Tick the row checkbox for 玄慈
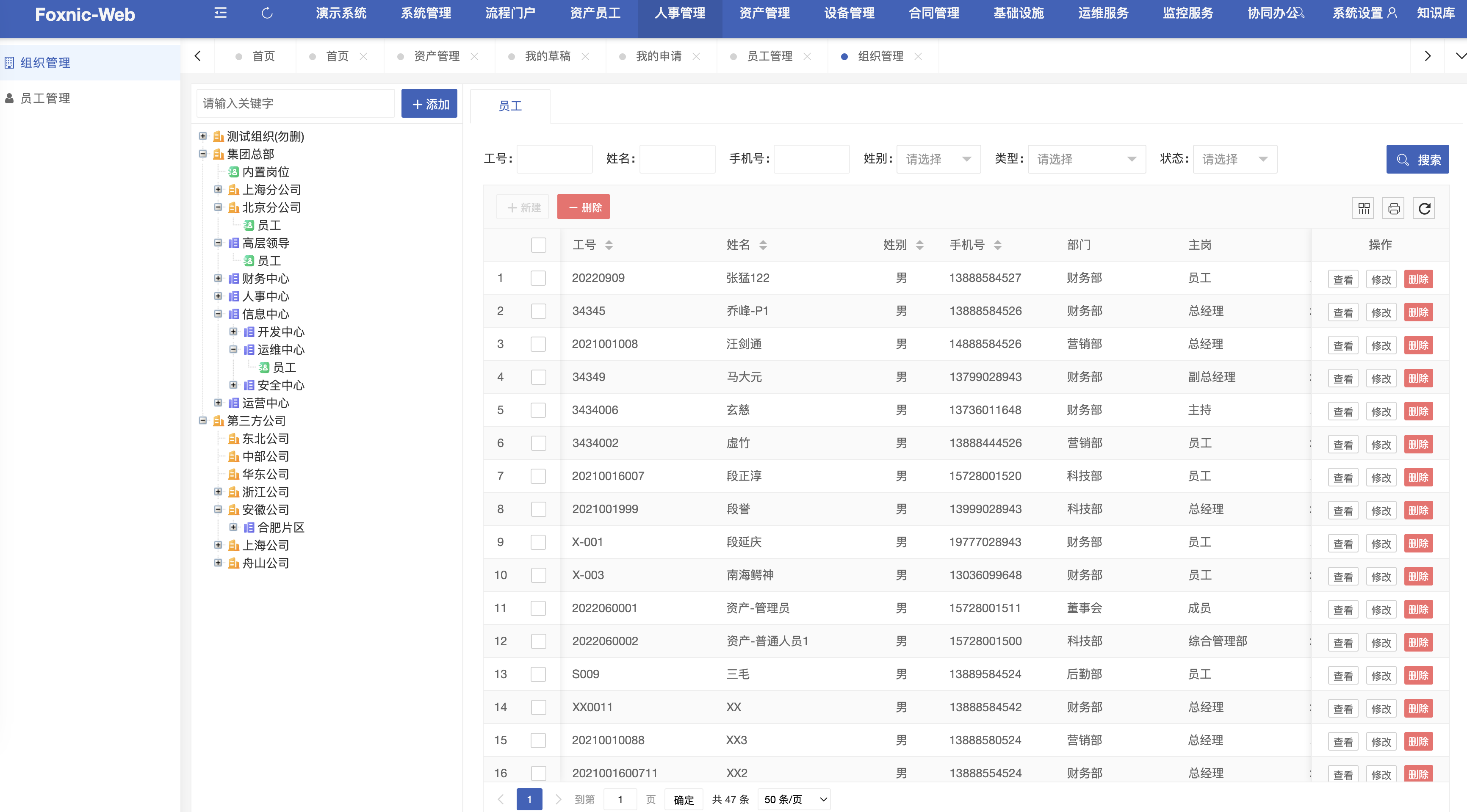This screenshot has height=812, width=1467. (x=538, y=409)
